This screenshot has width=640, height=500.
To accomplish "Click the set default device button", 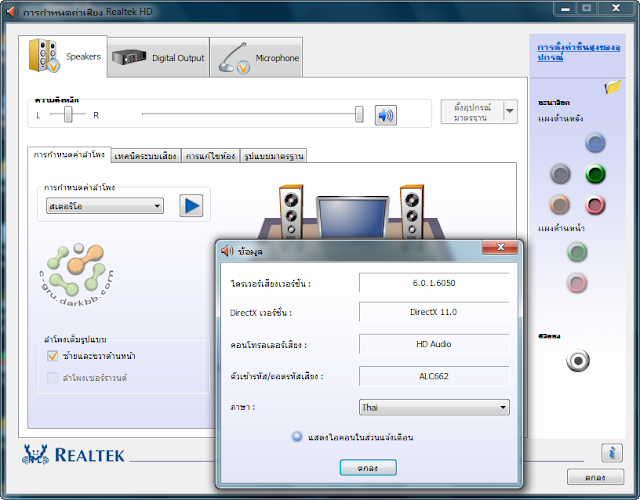I will coord(472,112).
